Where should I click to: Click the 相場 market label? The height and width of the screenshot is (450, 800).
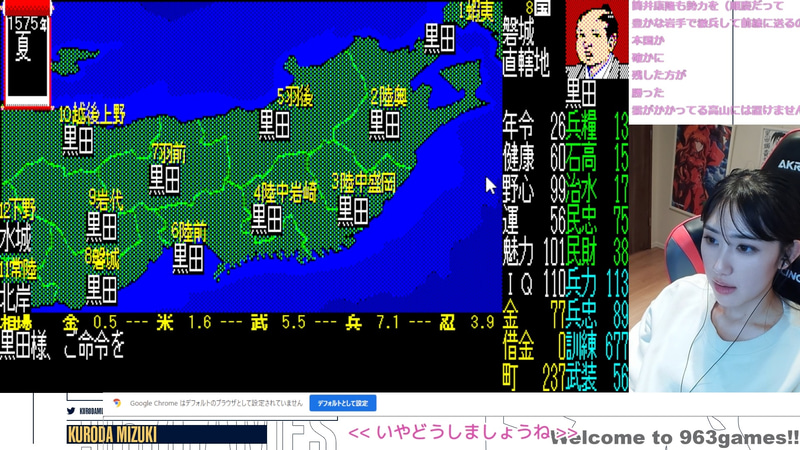click(16, 322)
